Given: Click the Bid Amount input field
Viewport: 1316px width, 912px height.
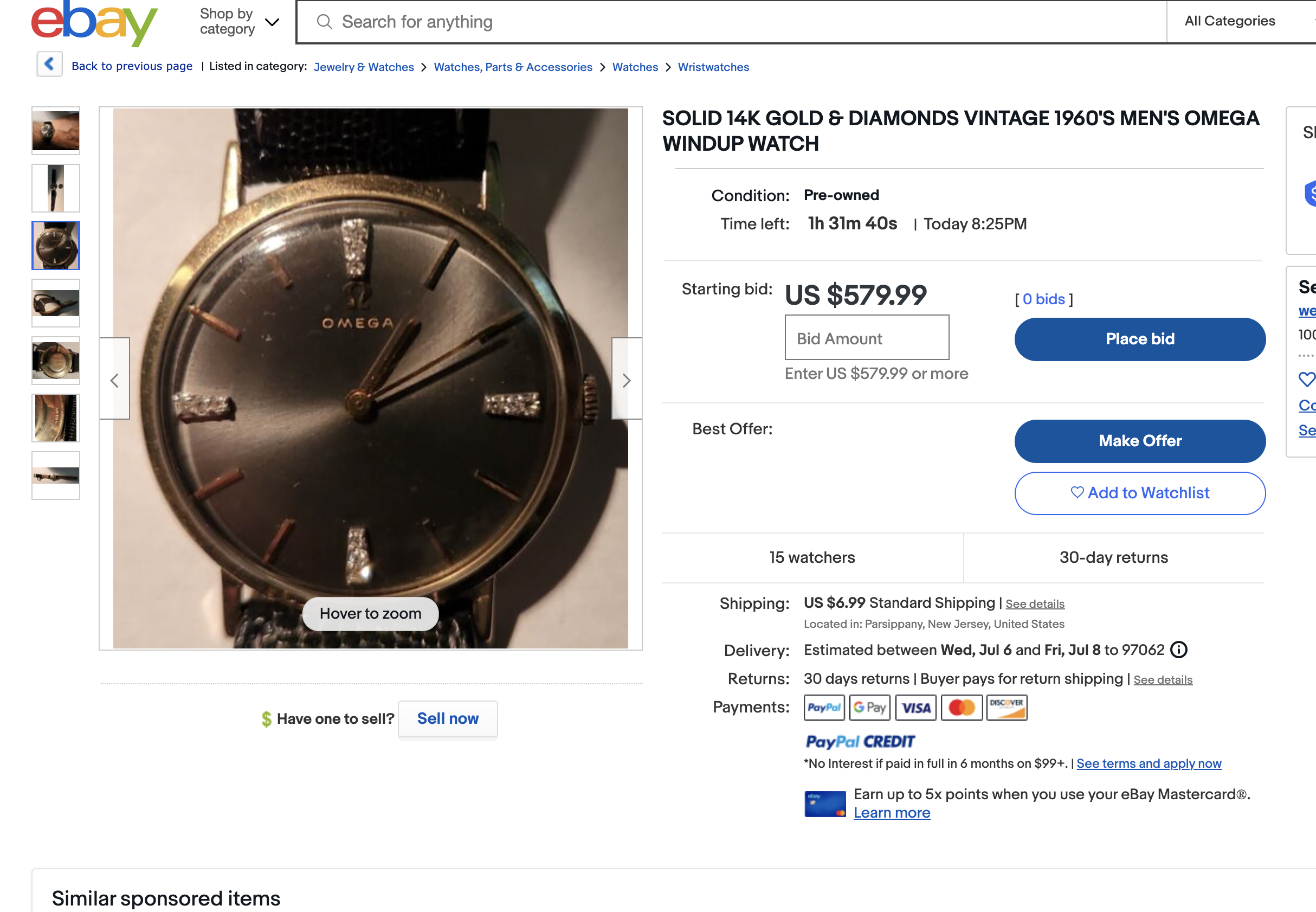Looking at the screenshot, I should click(867, 338).
